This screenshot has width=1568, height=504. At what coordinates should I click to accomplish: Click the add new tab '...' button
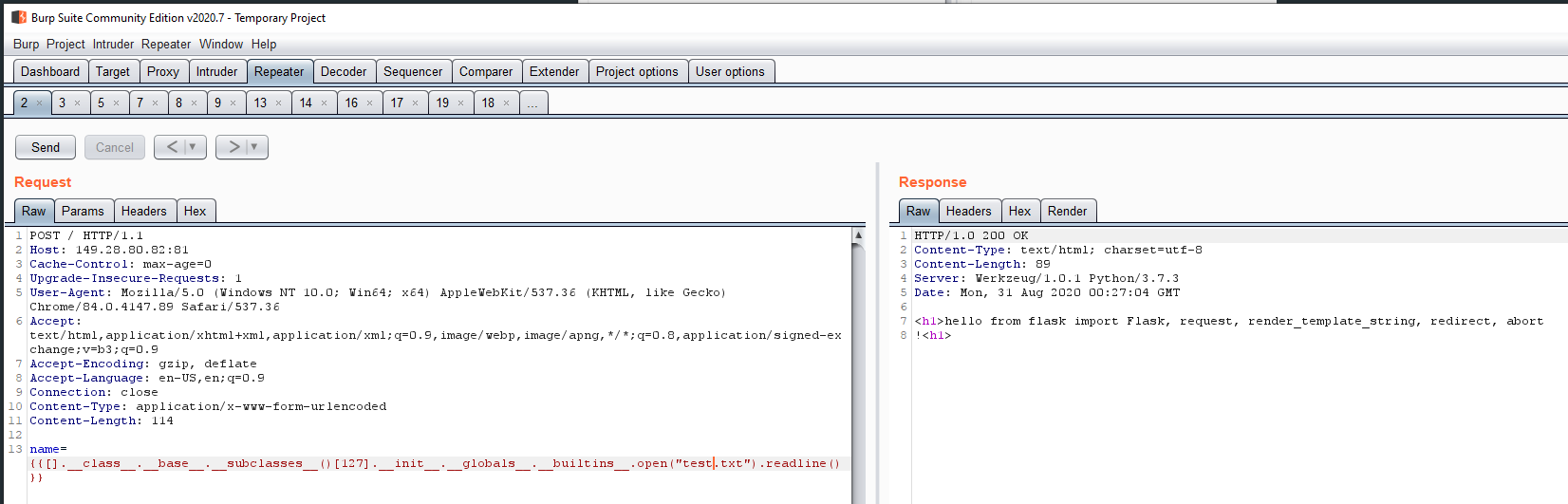[532, 103]
